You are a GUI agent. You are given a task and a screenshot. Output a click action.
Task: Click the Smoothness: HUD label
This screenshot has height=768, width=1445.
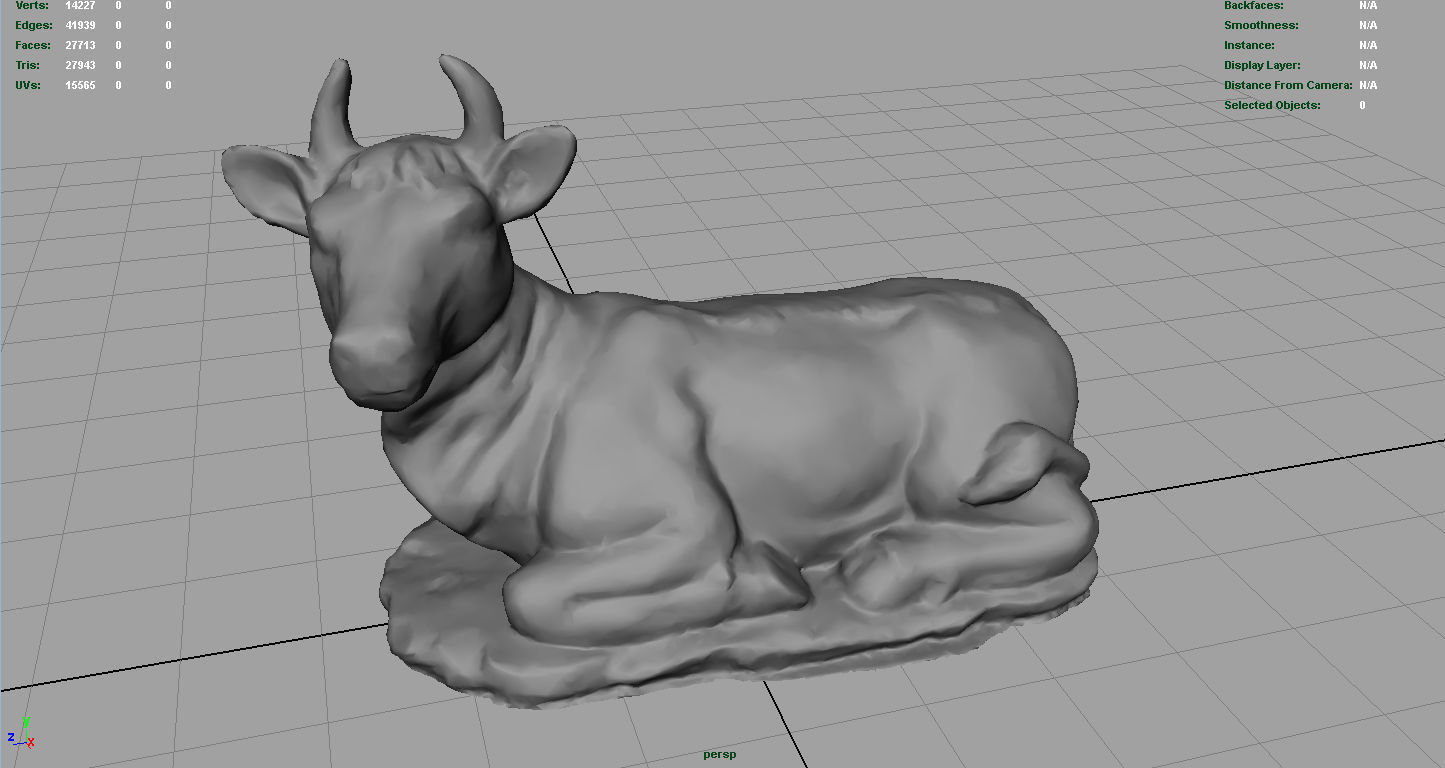pyautogui.click(x=1261, y=25)
